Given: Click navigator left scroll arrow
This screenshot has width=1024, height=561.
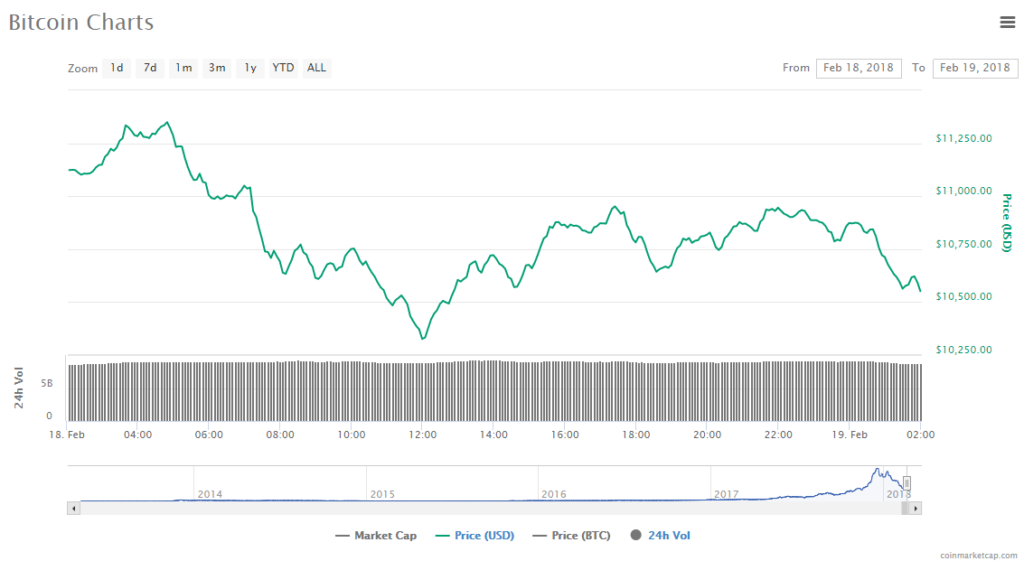Looking at the screenshot, I should [x=74, y=508].
